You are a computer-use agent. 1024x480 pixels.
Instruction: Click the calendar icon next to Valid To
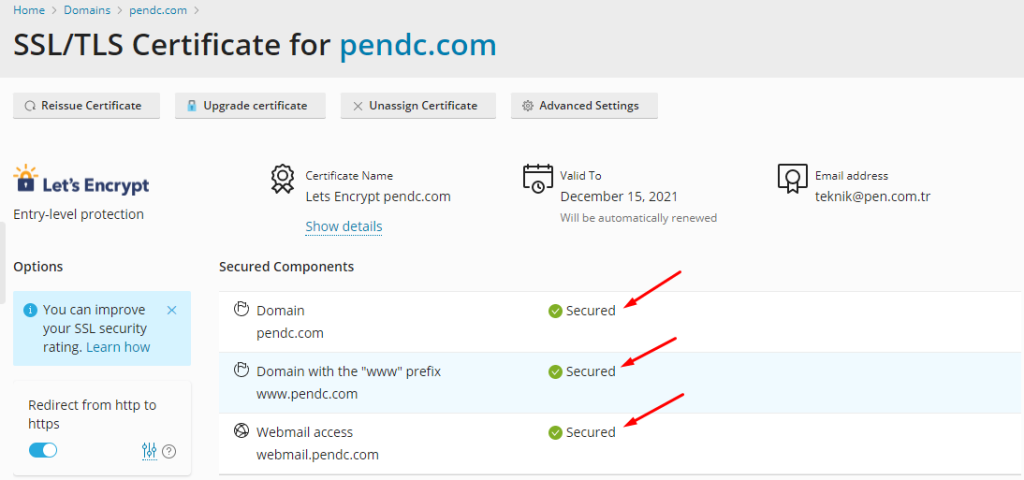point(537,178)
